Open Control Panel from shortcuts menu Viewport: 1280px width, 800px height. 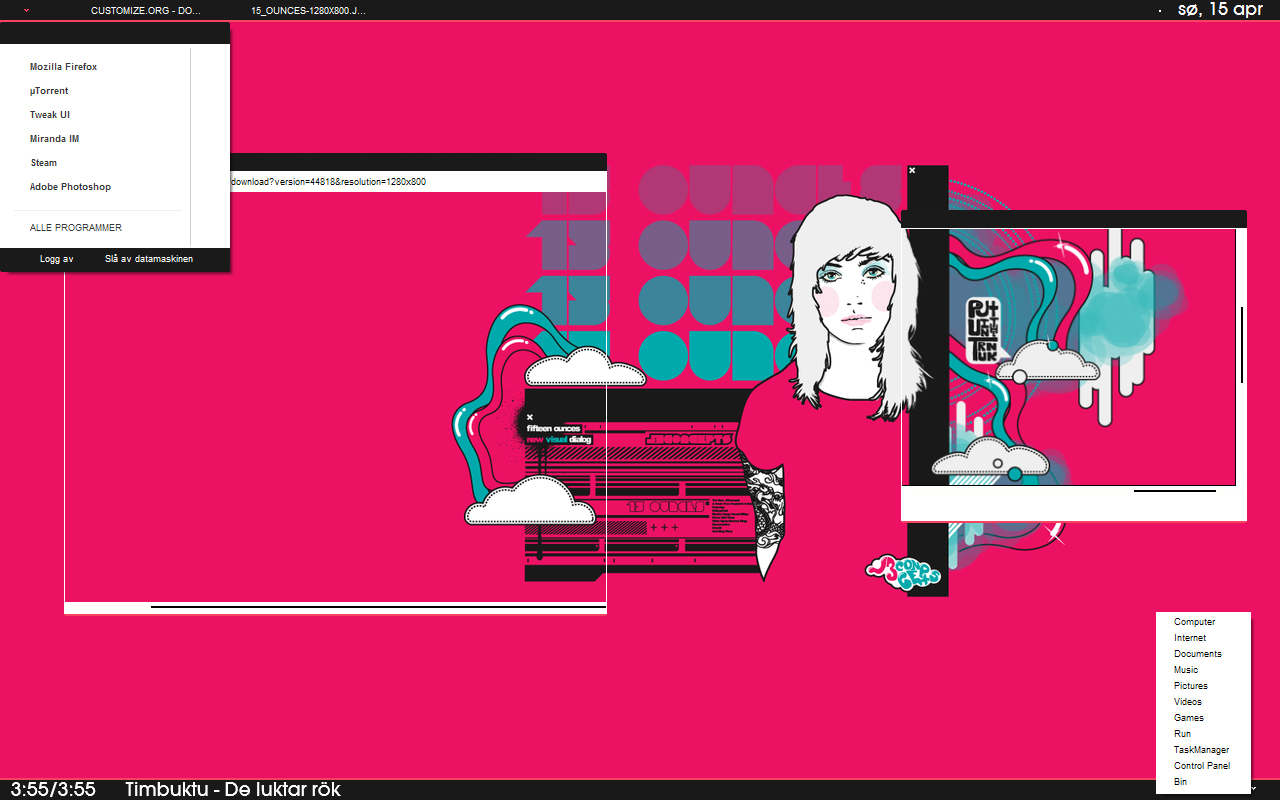1202,766
